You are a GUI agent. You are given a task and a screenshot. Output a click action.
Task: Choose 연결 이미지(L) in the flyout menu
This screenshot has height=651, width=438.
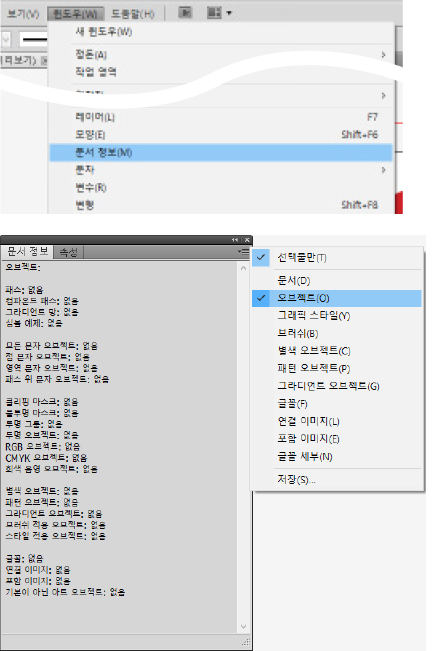(337, 421)
